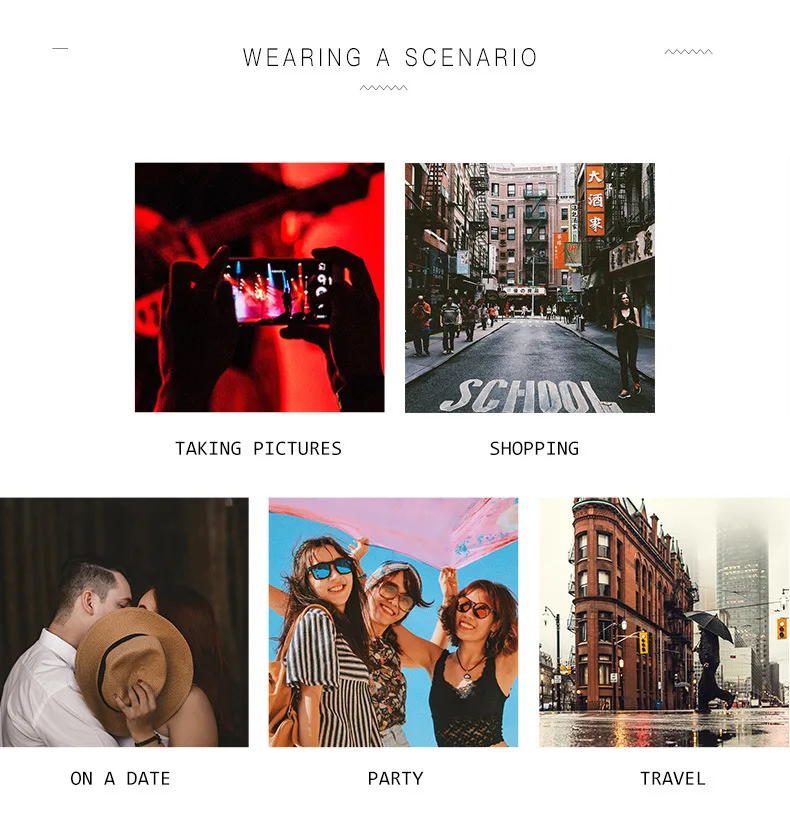Open the Party photo of three women
790x830 pixels.
[x=393, y=622]
